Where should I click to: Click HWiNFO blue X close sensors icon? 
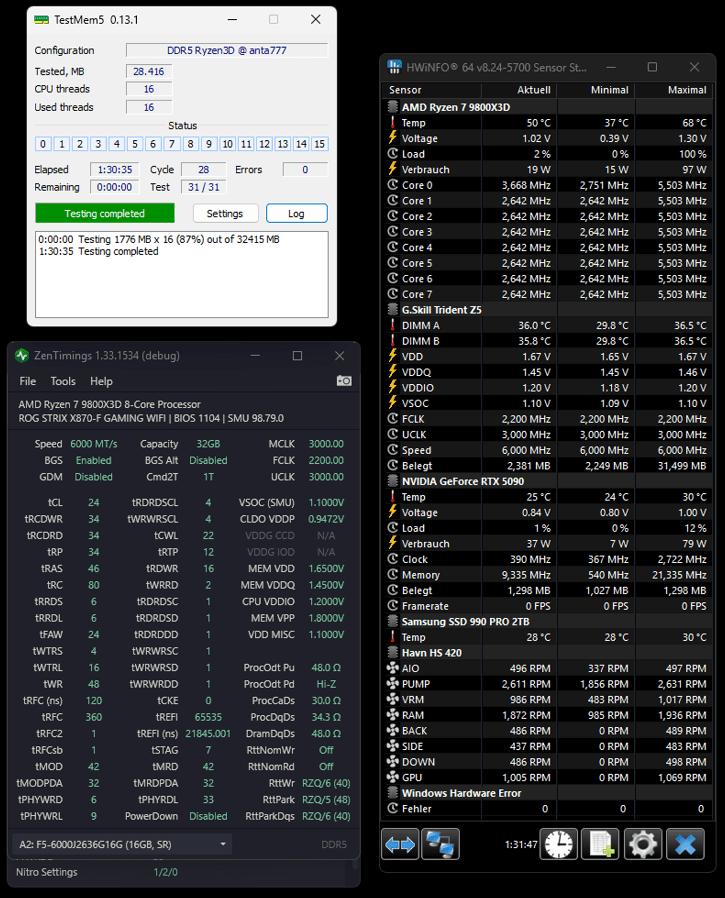click(685, 844)
